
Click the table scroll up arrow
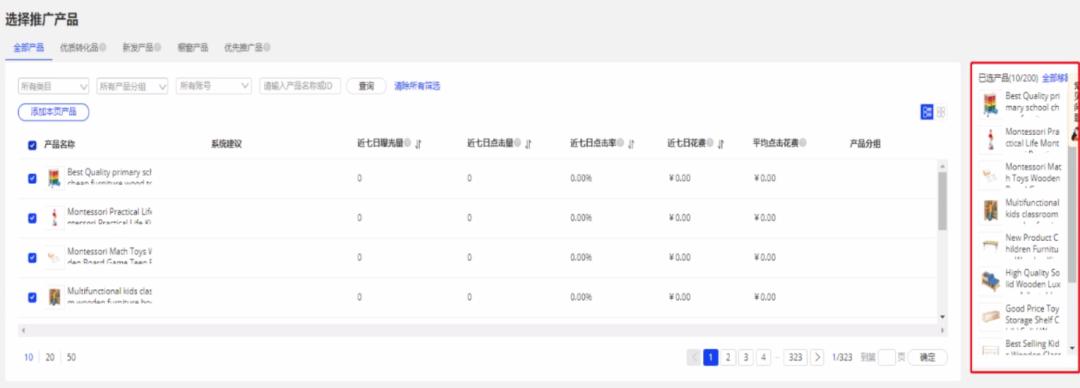[942, 165]
